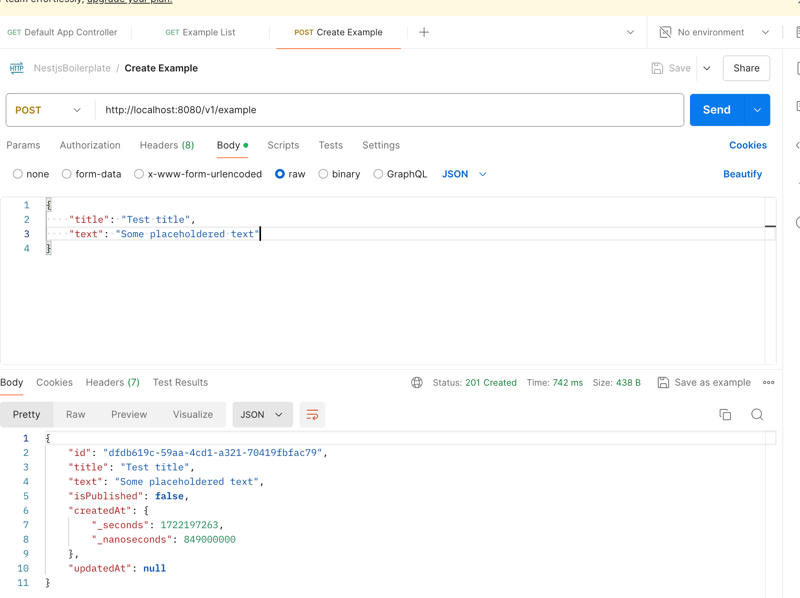Open the POST method dropdown
Image resolution: width=800 pixels, height=598 pixels.
click(48, 110)
